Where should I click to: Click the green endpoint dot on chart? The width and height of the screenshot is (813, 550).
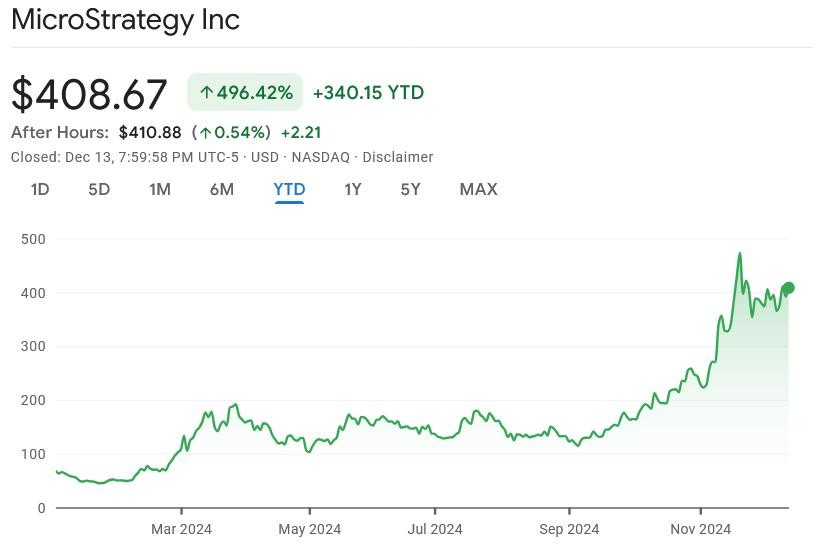788,288
